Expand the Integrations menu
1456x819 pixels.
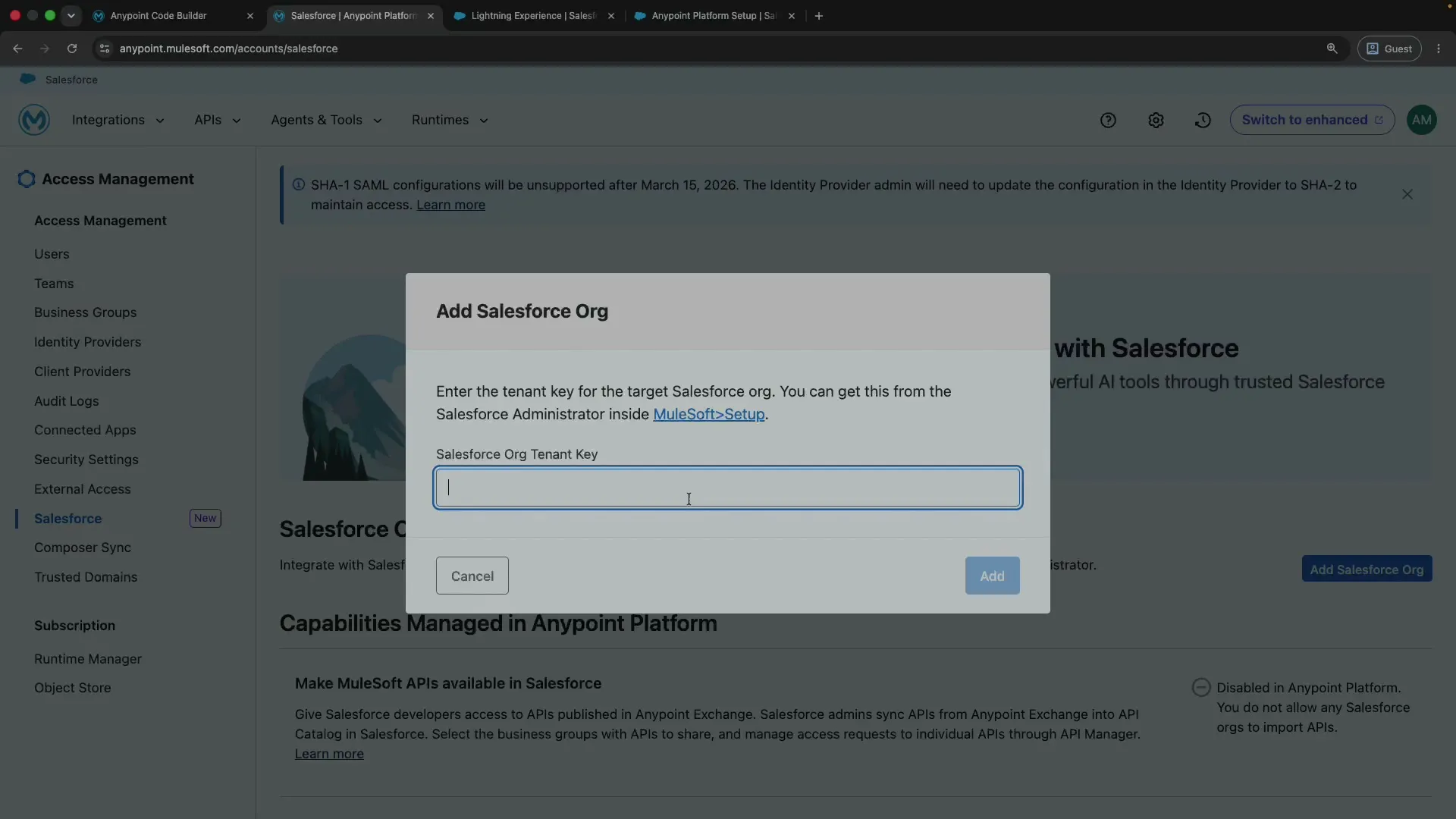(118, 120)
